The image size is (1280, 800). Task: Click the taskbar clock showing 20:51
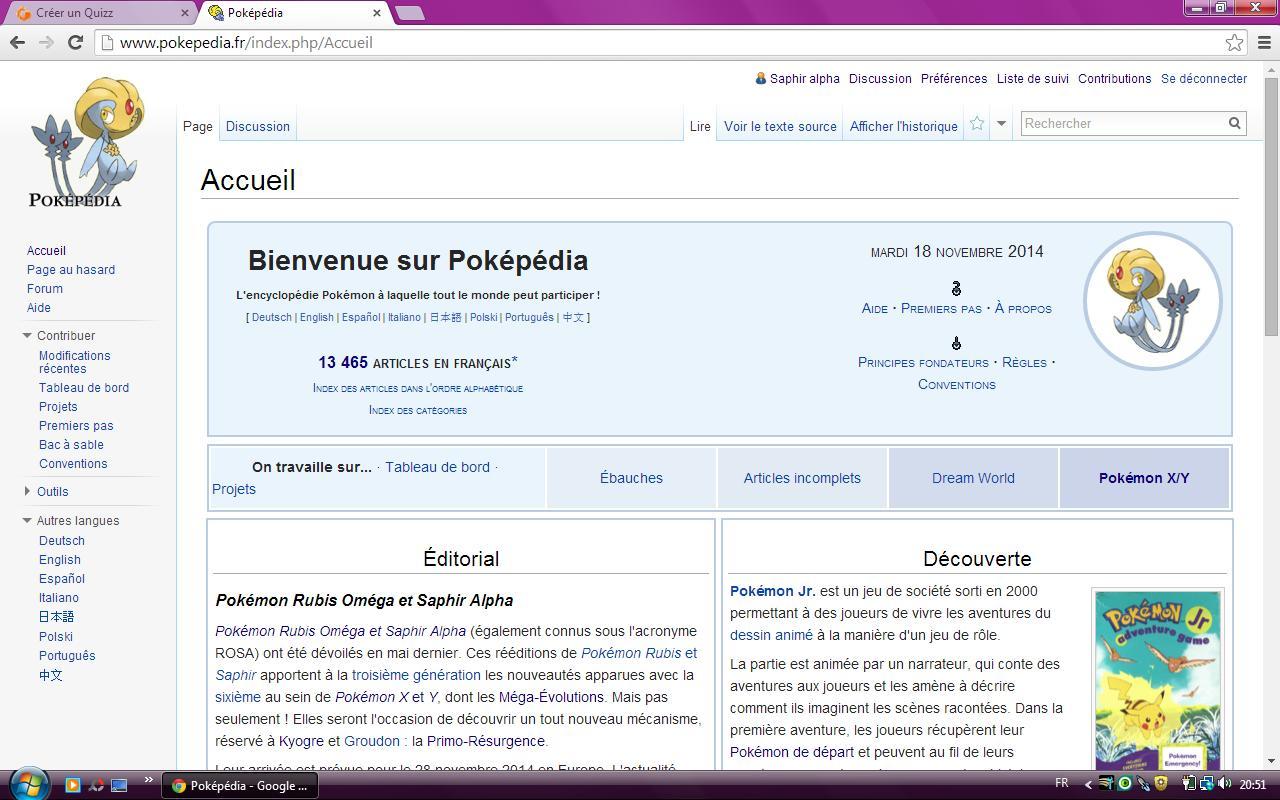pyautogui.click(x=1253, y=785)
